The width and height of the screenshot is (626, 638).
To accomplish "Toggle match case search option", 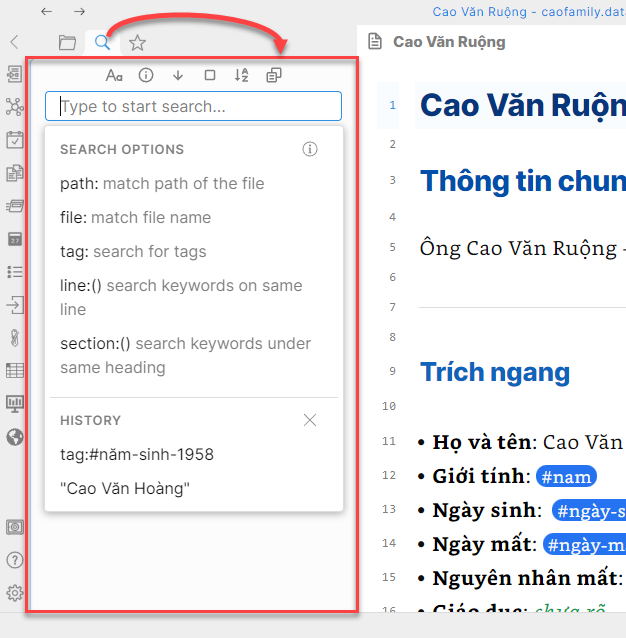I will click(114, 75).
